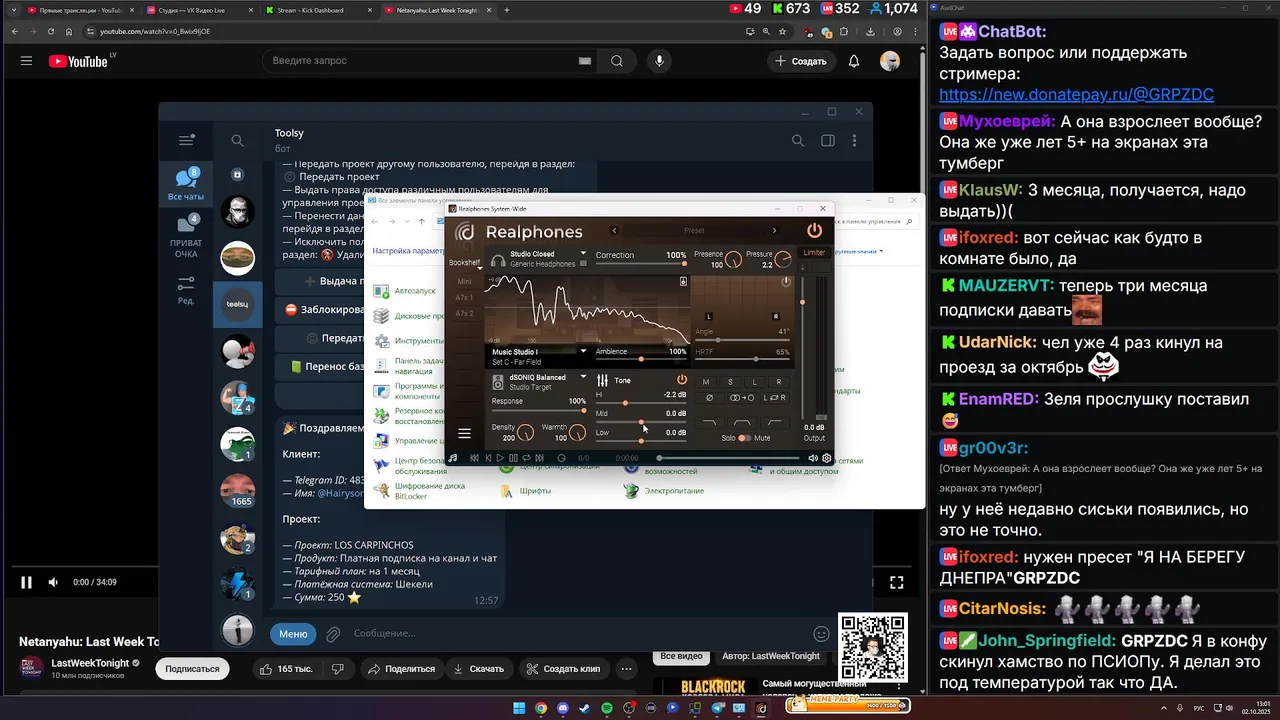Open the ПРИВАТОЧКА folder in Telegram
Image resolution: width=1280 pixels, height=720 pixels.
186,236
